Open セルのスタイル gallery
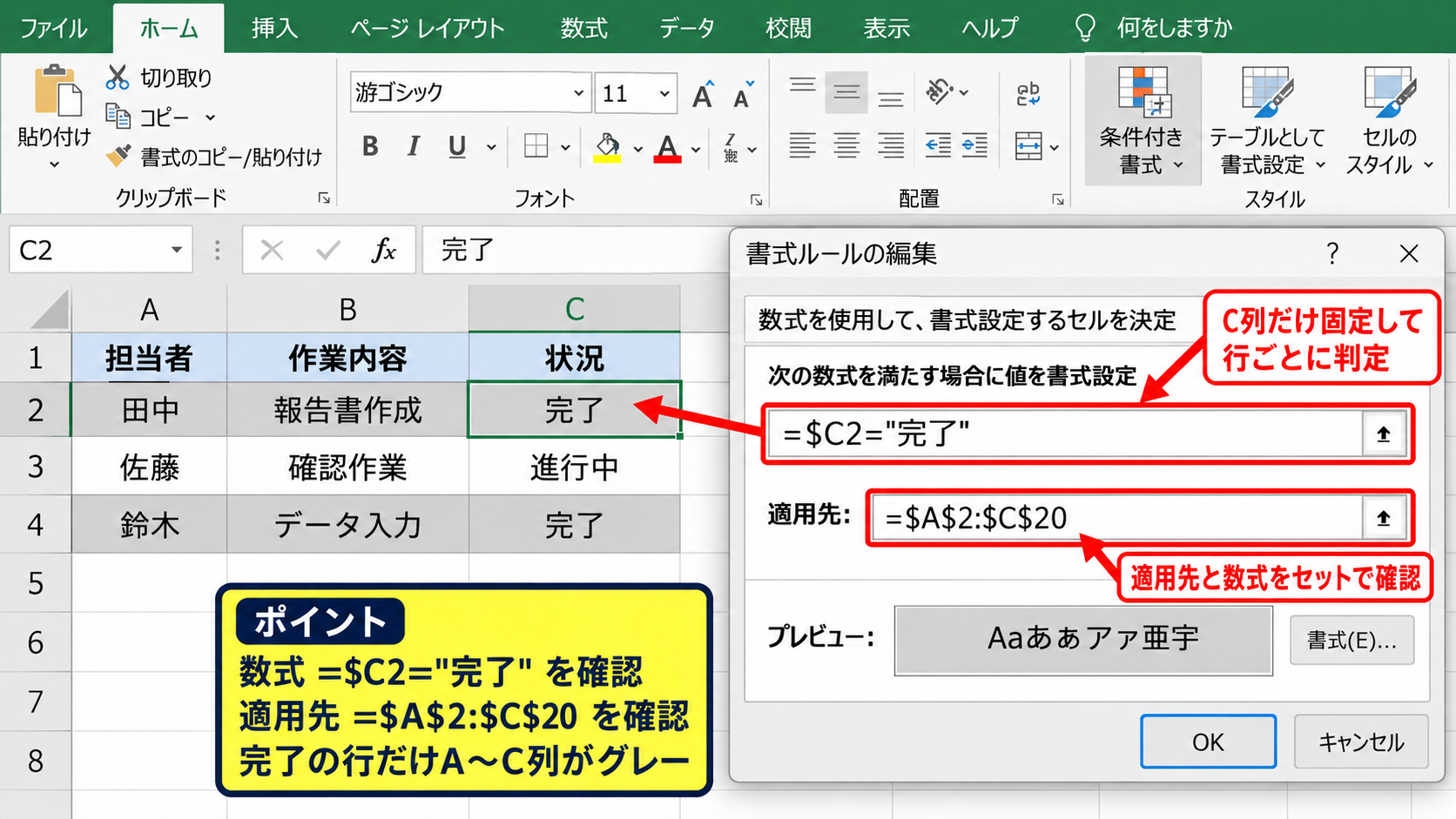 (1390, 120)
